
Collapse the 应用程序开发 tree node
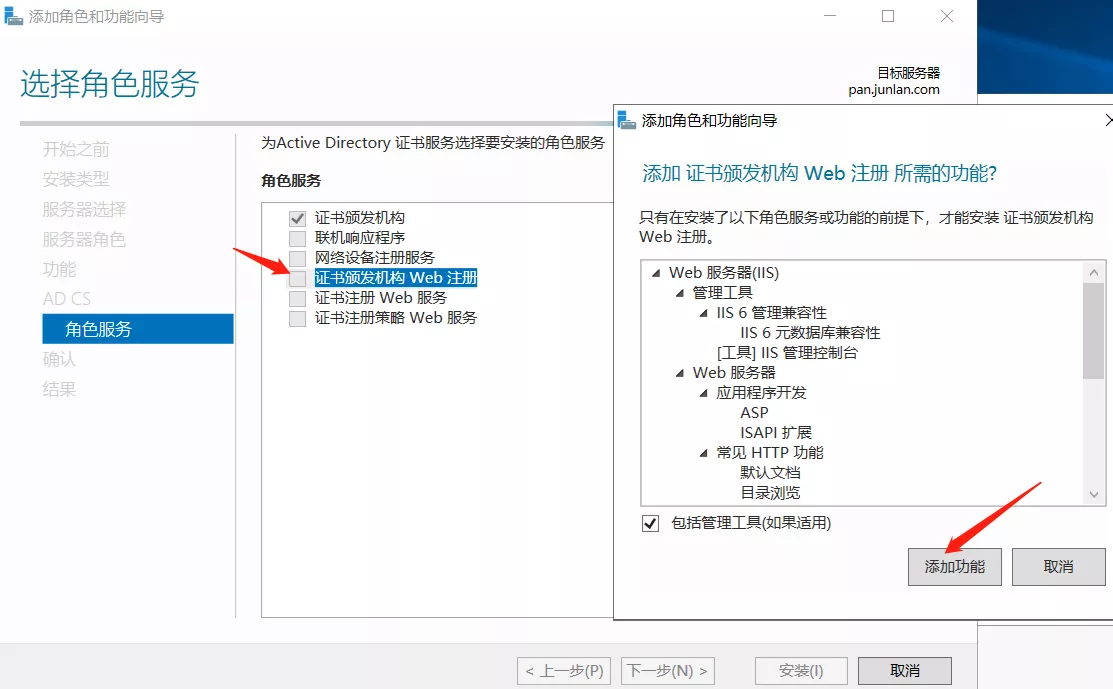[x=704, y=393]
